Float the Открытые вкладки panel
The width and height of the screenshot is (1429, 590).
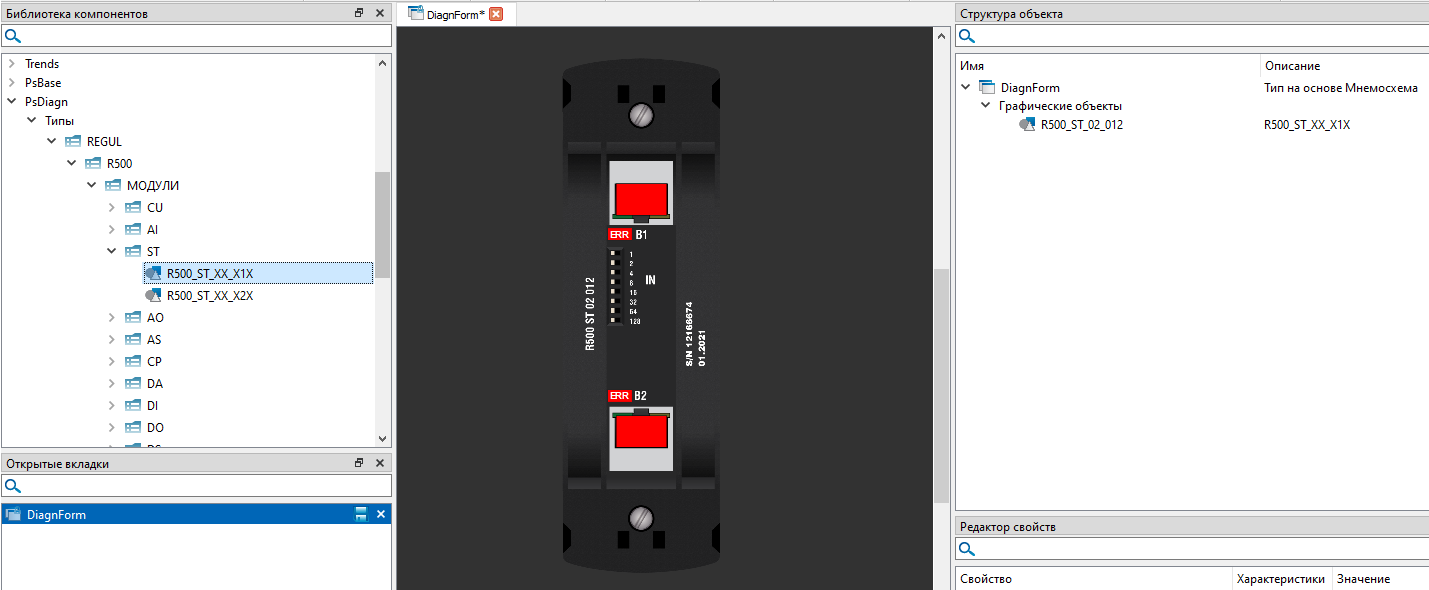click(x=359, y=463)
